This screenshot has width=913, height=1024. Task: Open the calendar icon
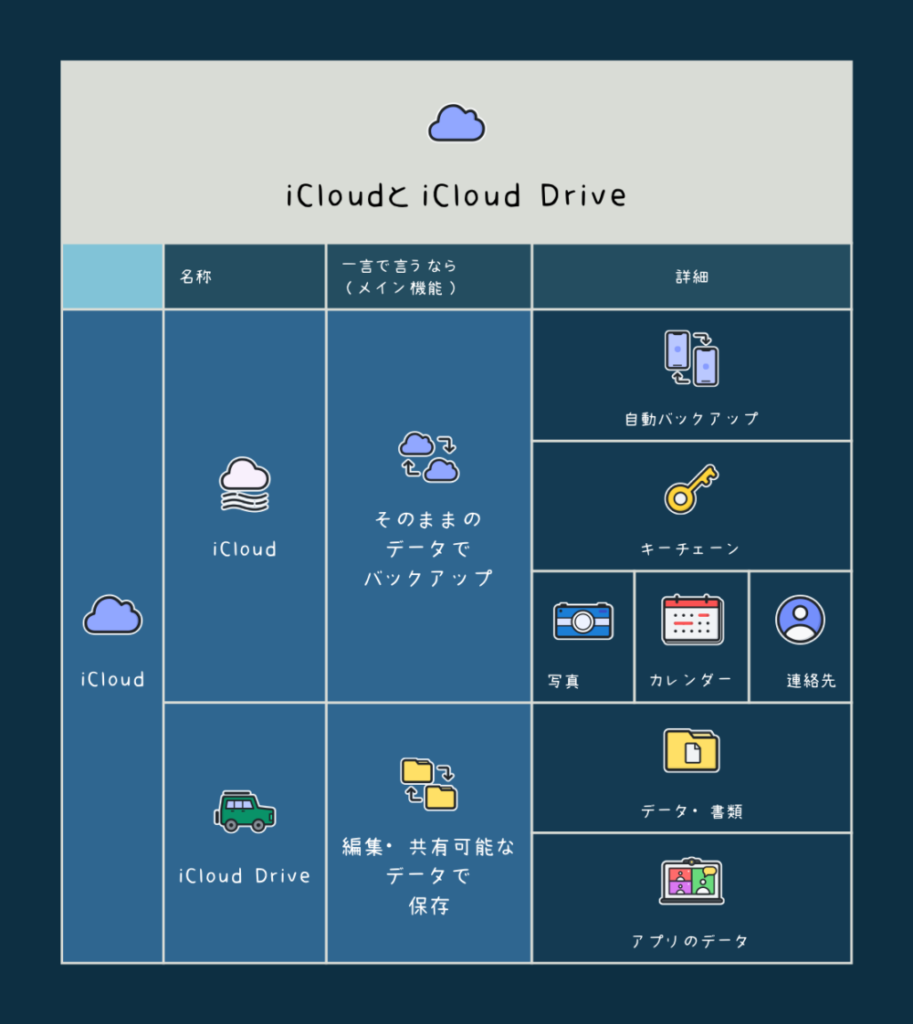pyautogui.click(x=692, y=620)
